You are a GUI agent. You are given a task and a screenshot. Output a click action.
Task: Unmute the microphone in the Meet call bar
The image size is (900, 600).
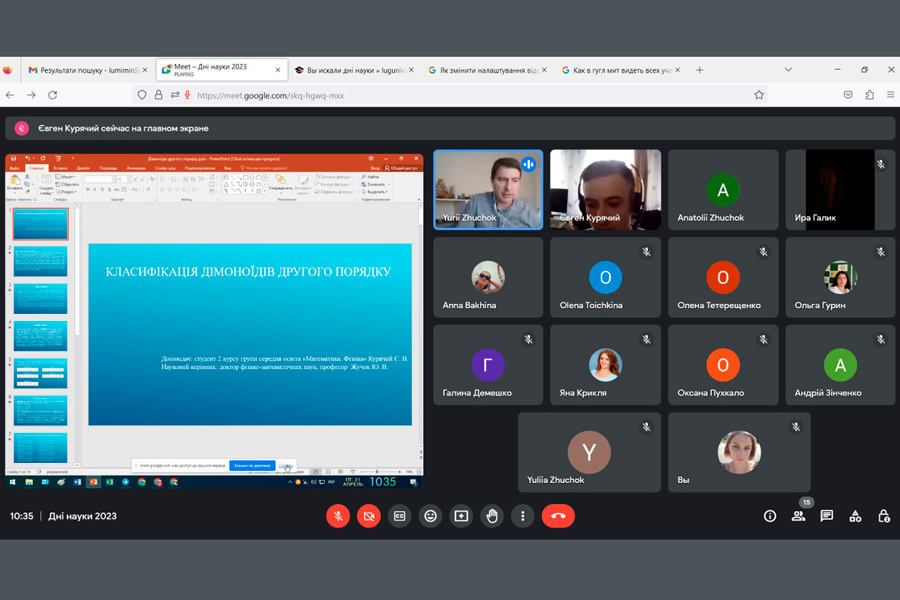[338, 516]
